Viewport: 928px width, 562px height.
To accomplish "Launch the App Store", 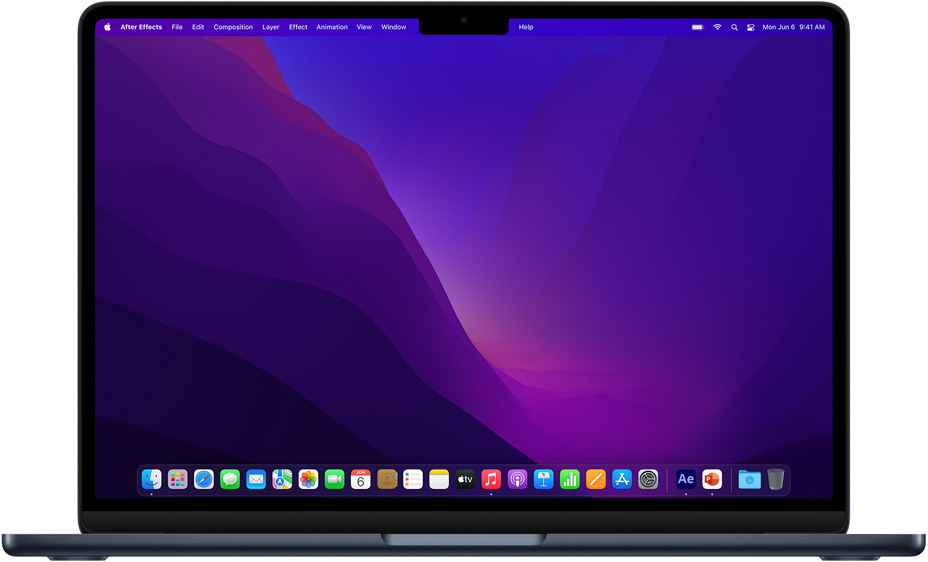I will coord(622,480).
